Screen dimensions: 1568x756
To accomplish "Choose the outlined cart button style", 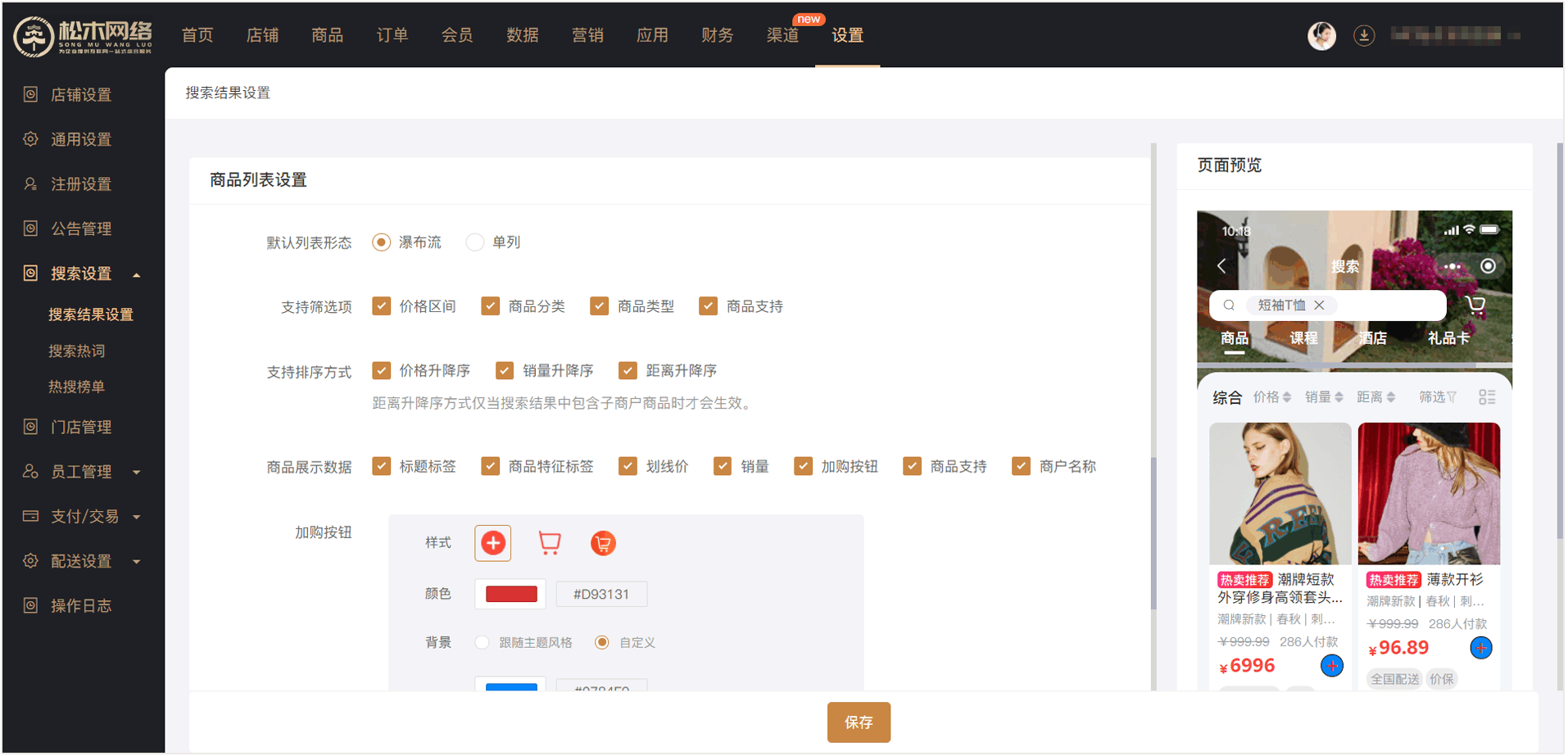I will (x=549, y=543).
